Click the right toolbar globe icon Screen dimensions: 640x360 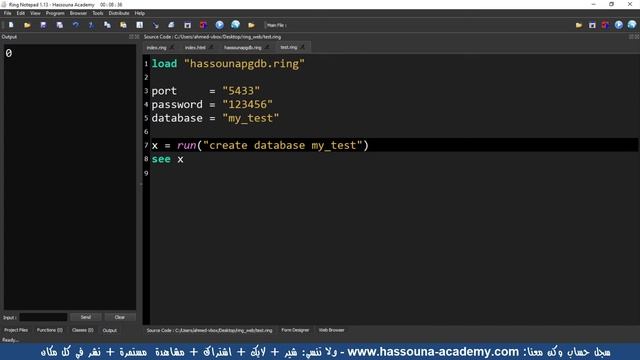632,25
